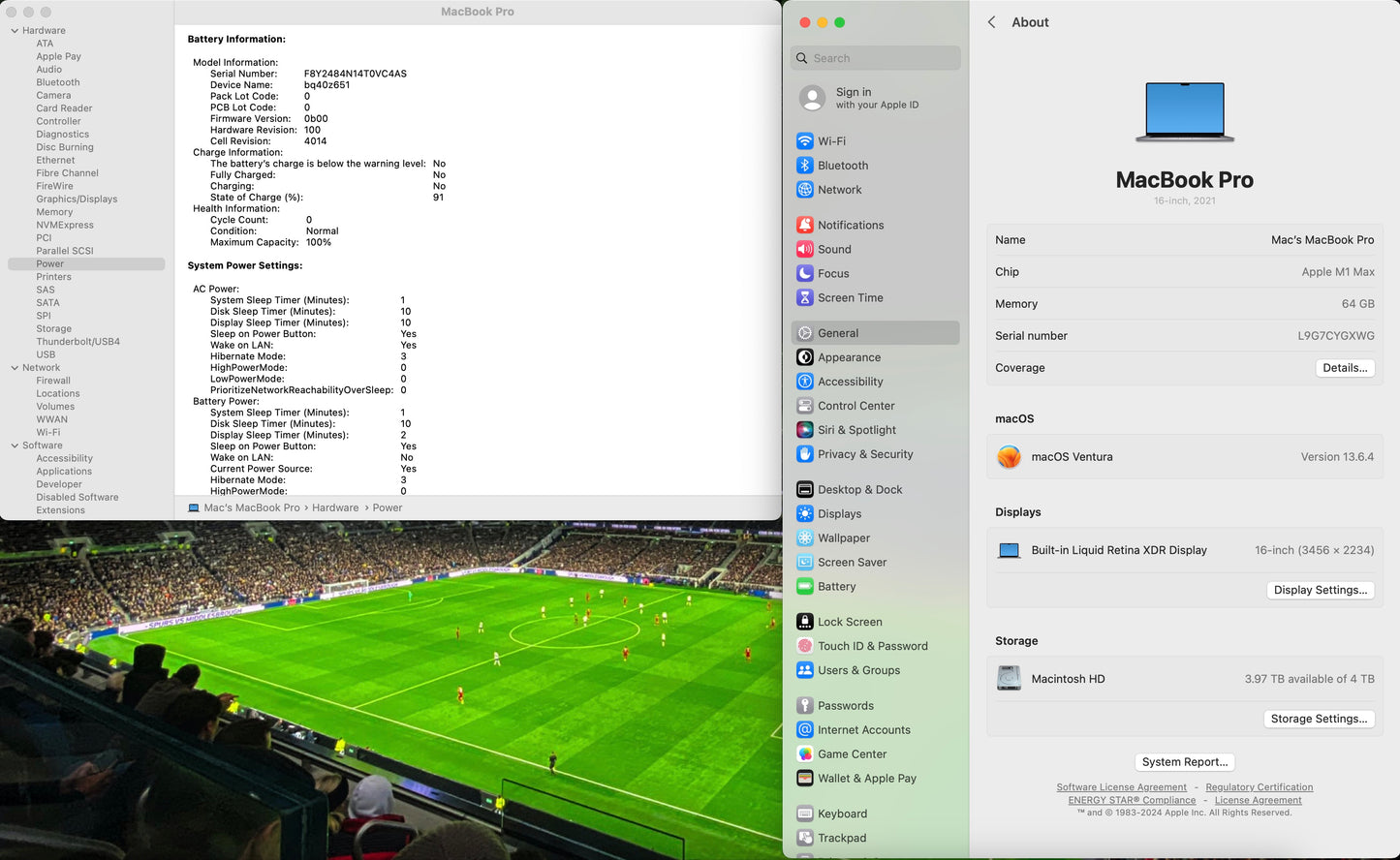Image resolution: width=1400 pixels, height=860 pixels.
Task: Click the Coverage Details button
Action: point(1345,368)
